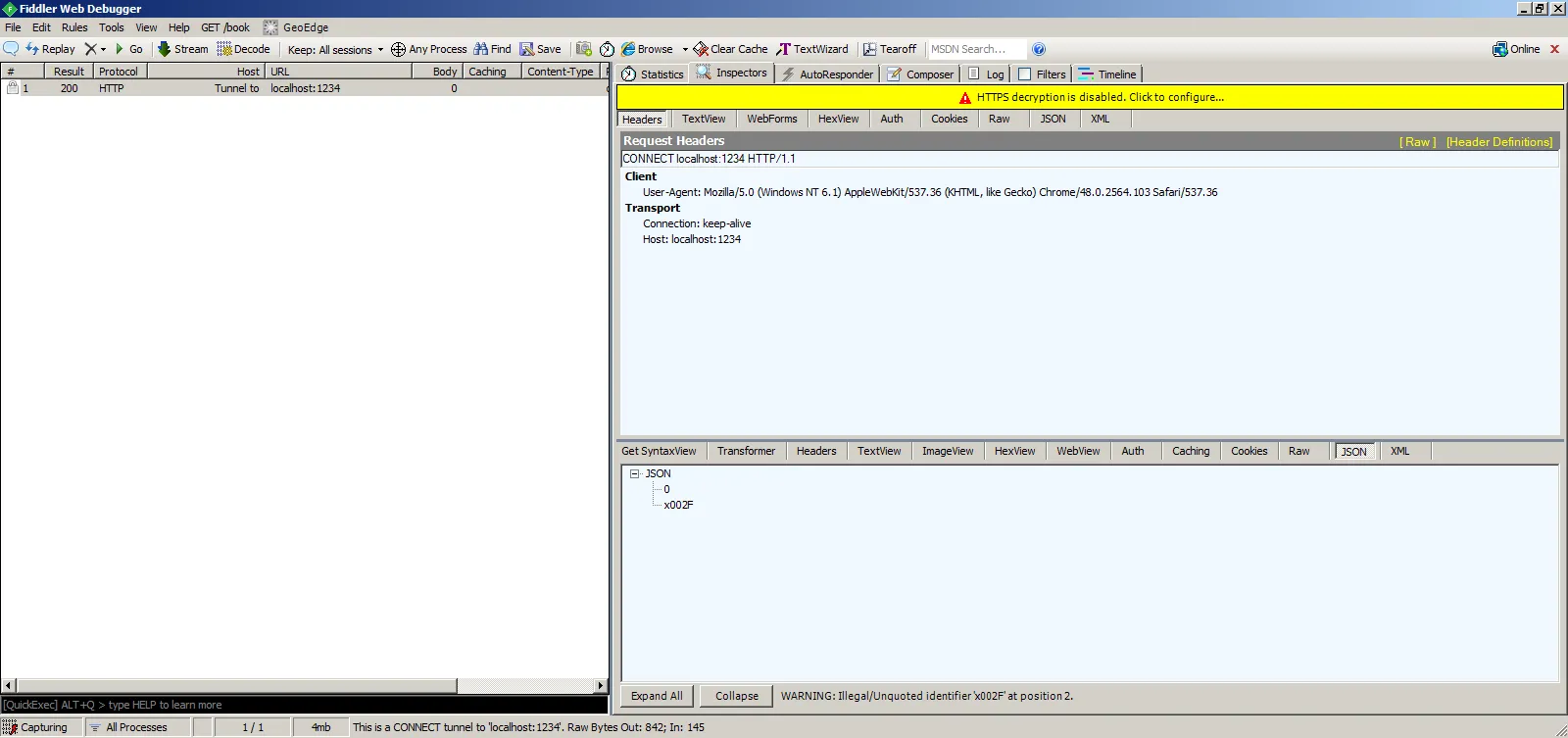The height and width of the screenshot is (738, 1568).
Task: Click the Collapse button
Action: click(737, 696)
